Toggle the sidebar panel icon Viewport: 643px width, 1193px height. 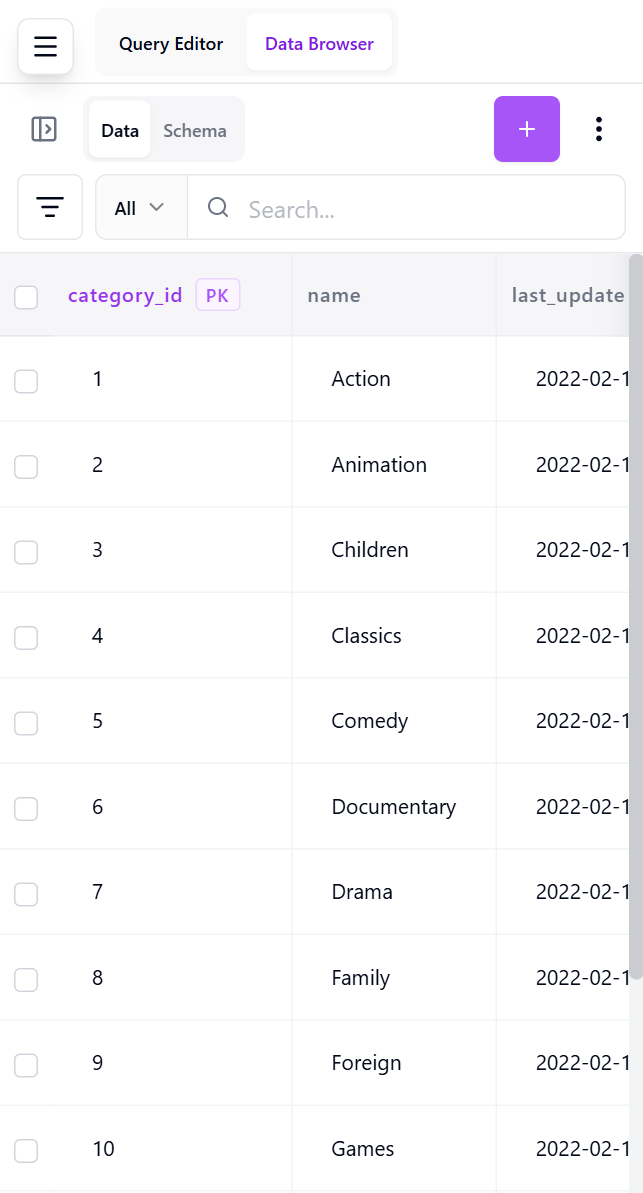(44, 129)
